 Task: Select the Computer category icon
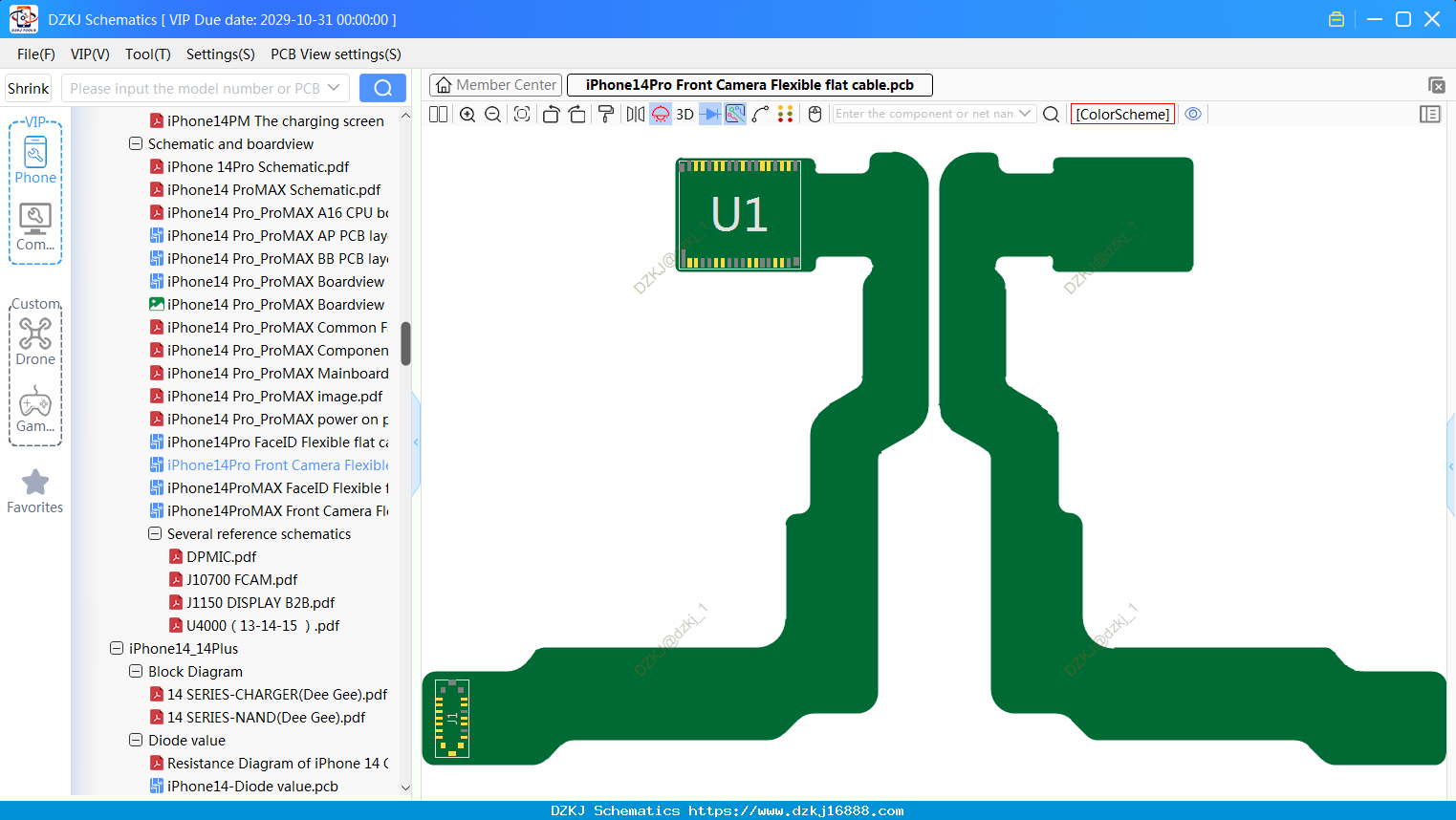[35, 227]
